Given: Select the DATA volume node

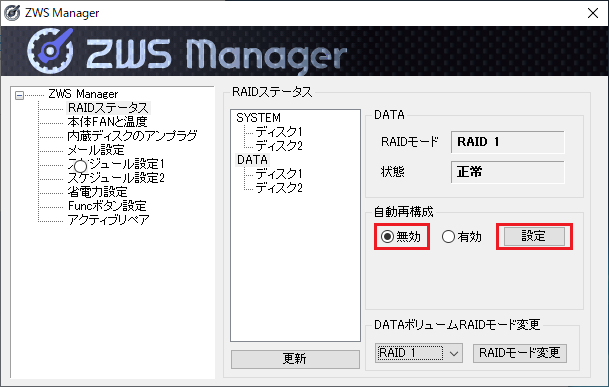Looking at the screenshot, I should pyautogui.click(x=252, y=160).
